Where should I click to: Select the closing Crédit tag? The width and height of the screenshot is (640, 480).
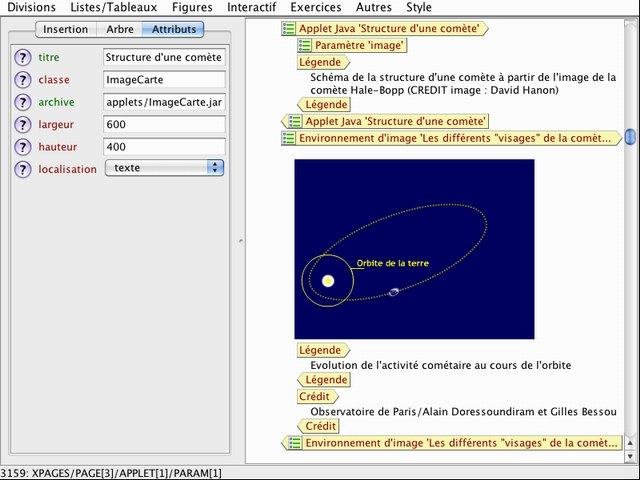click(x=318, y=426)
